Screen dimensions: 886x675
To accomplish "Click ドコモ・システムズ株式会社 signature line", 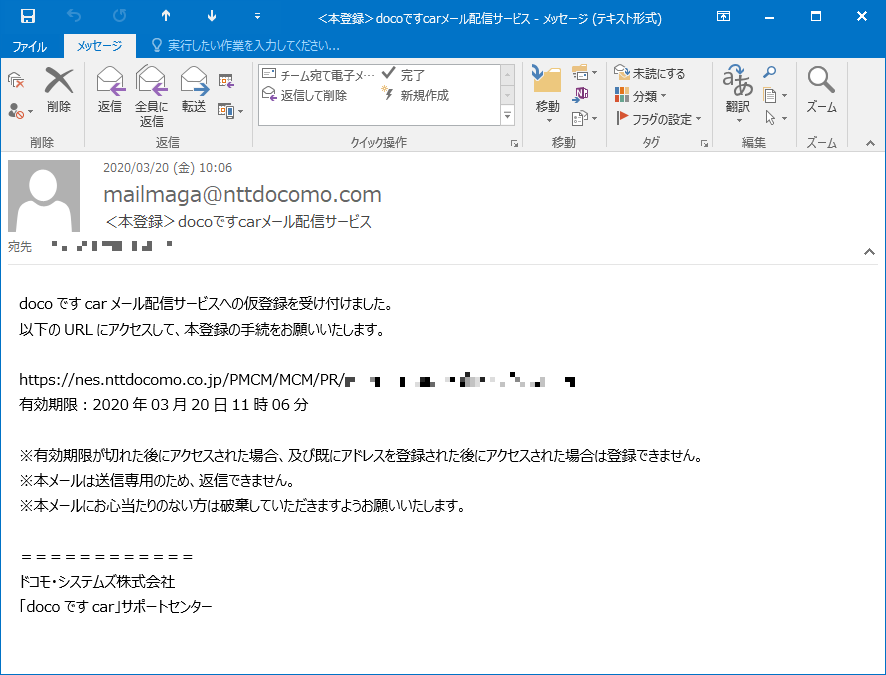I will click(x=97, y=582).
